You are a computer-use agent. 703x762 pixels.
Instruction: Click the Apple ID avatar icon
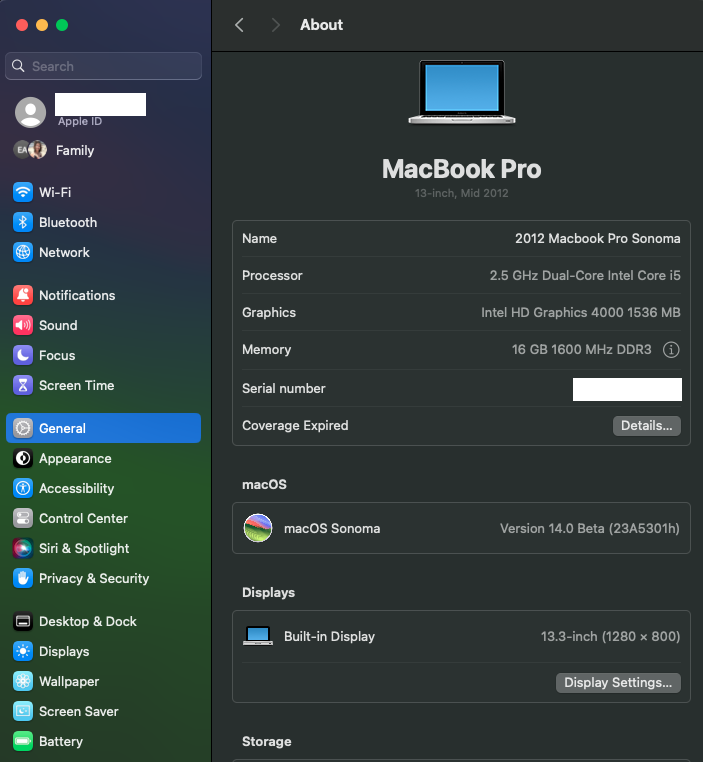pyautogui.click(x=31, y=112)
